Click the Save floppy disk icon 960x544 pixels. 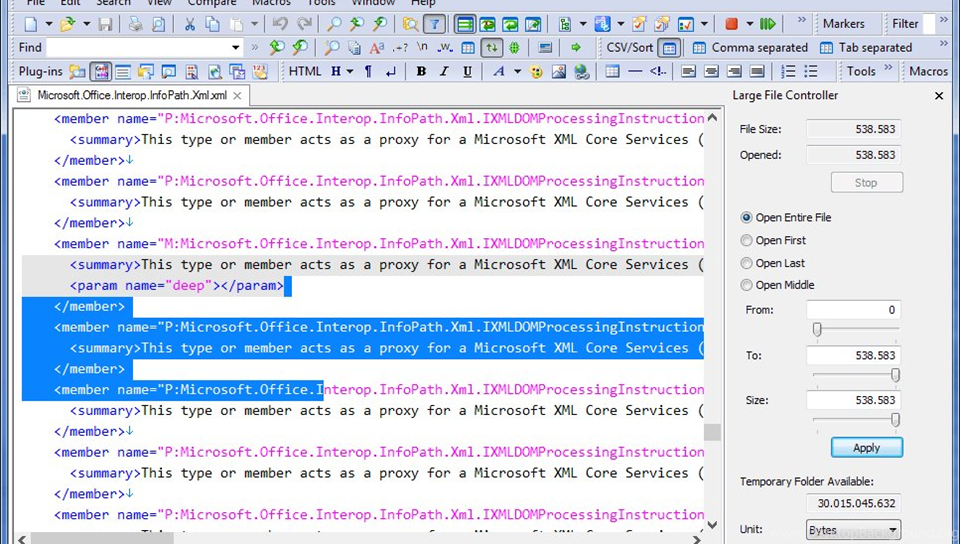[105, 24]
